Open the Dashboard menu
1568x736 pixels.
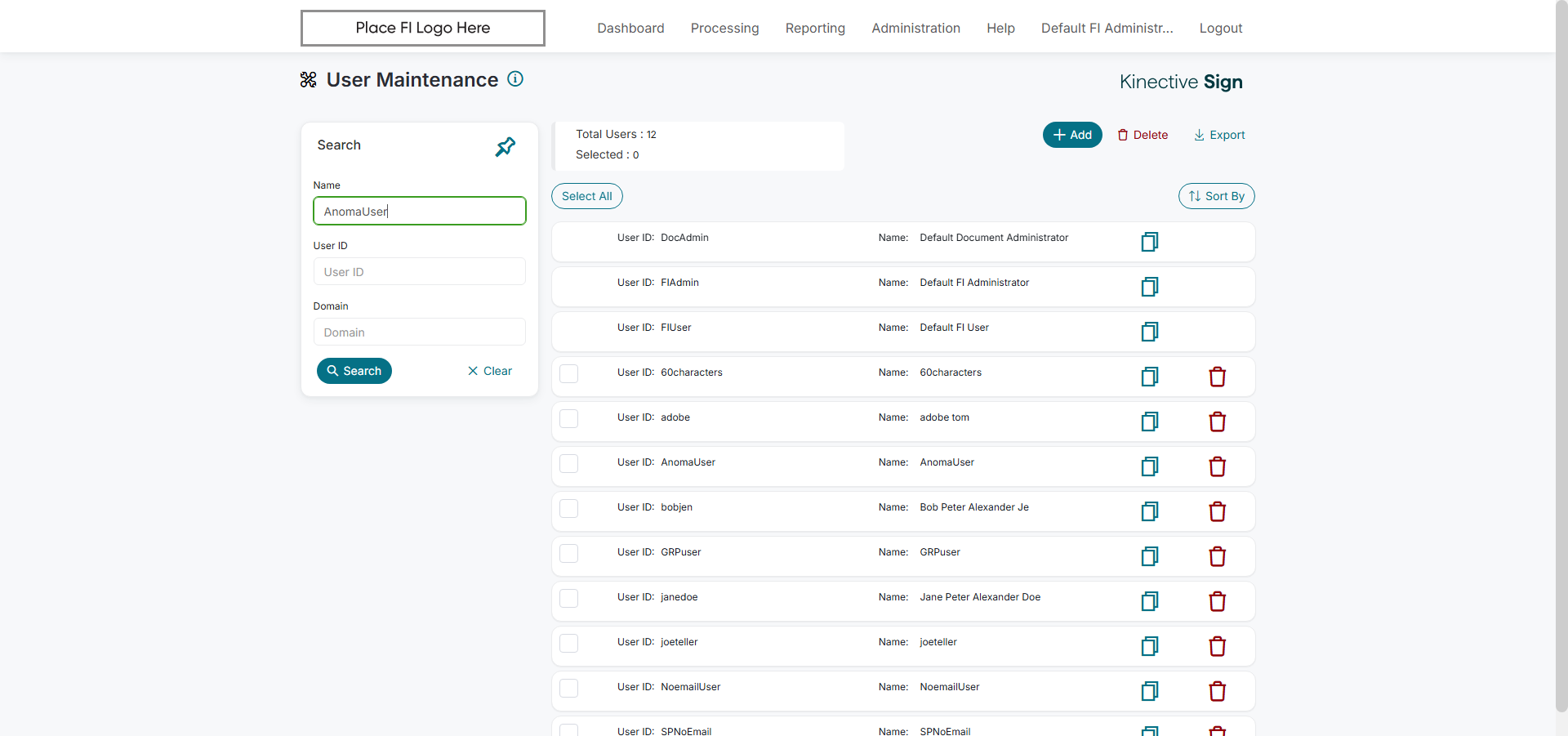pyautogui.click(x=630, y=28)
